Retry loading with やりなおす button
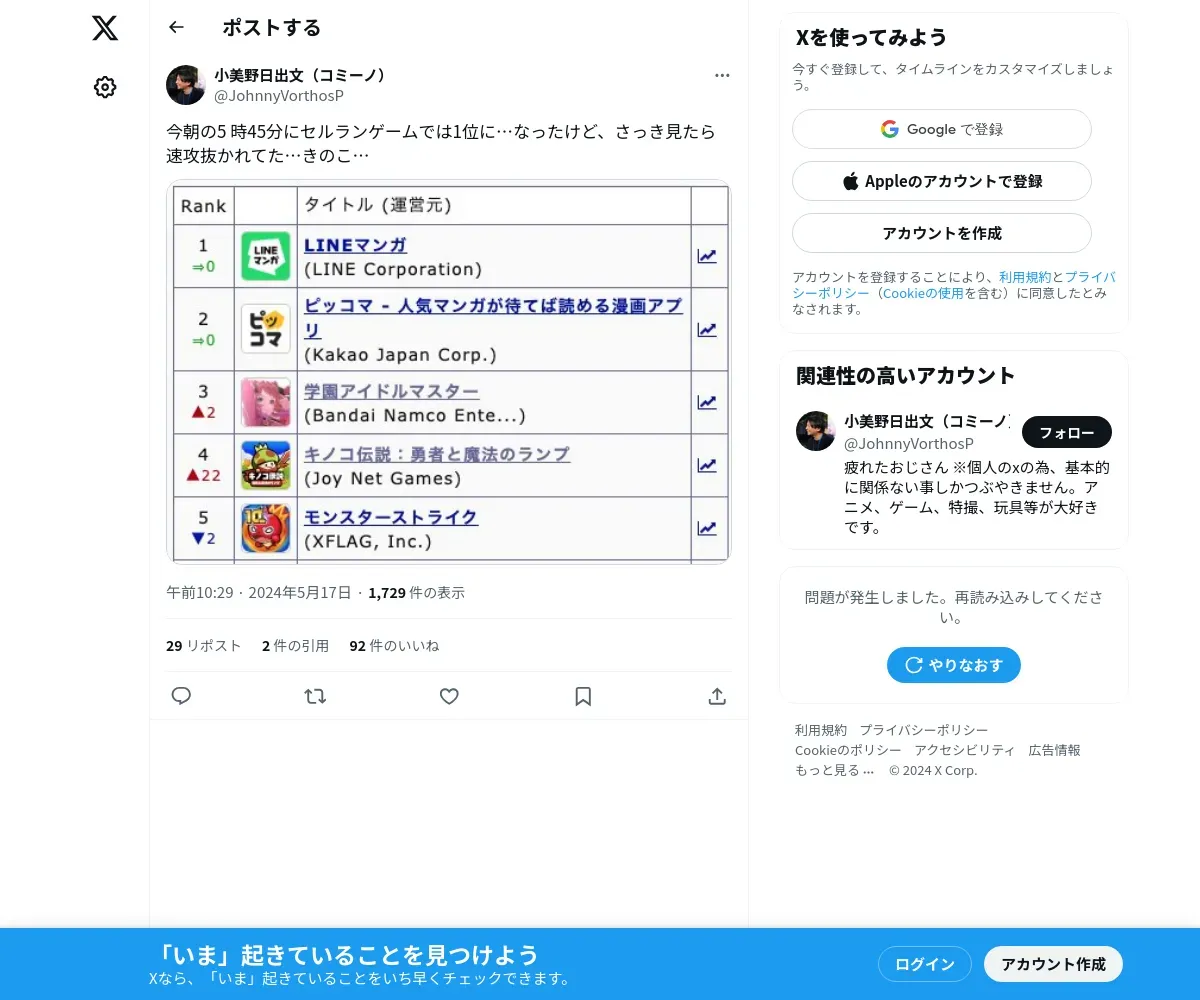1200x1000 pixels. pyautogui.click(x=954, y=665)
